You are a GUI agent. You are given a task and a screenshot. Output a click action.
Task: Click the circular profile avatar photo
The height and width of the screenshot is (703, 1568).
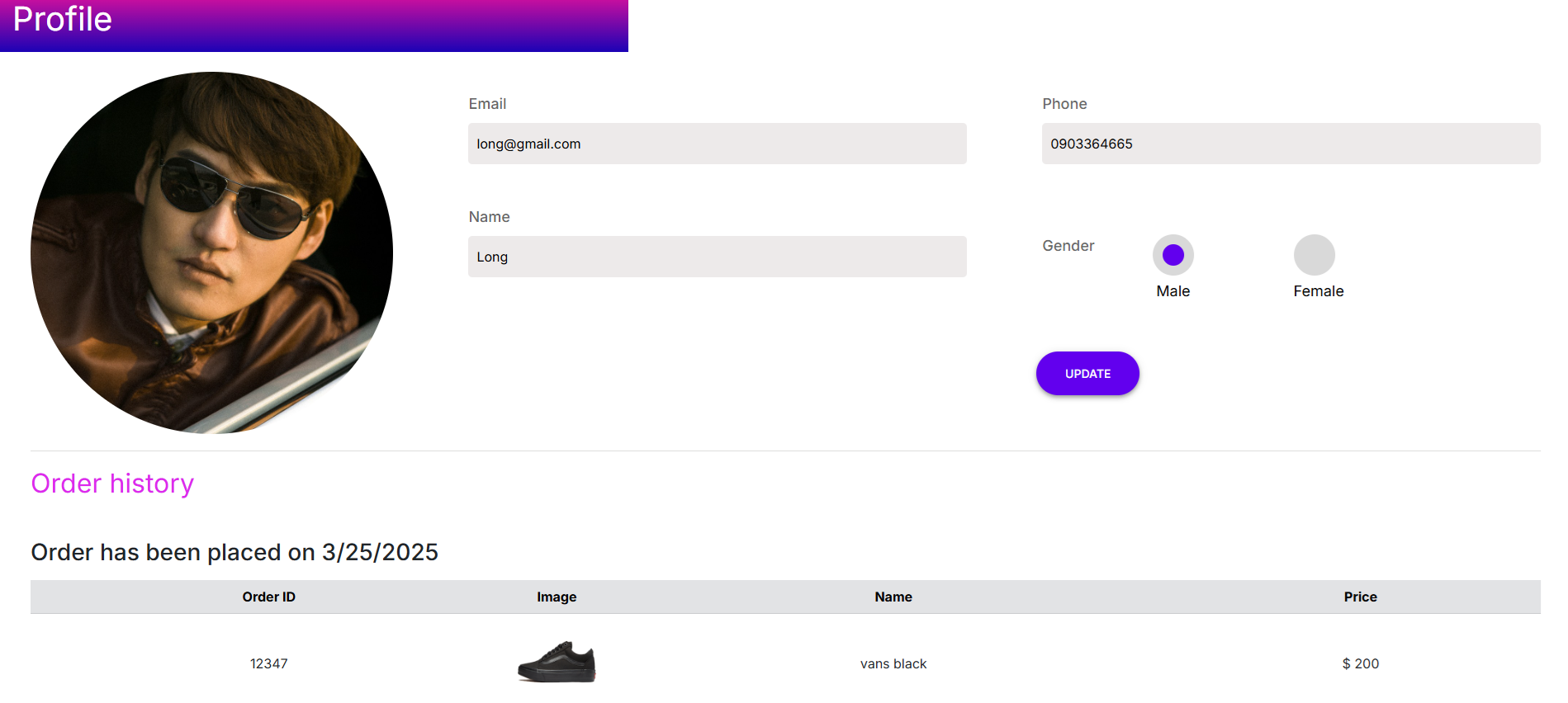(x=211, y=252)
